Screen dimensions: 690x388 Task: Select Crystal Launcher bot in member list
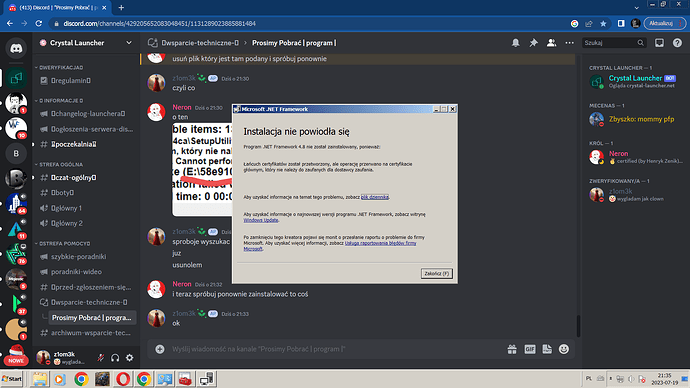tap(634, 81)
